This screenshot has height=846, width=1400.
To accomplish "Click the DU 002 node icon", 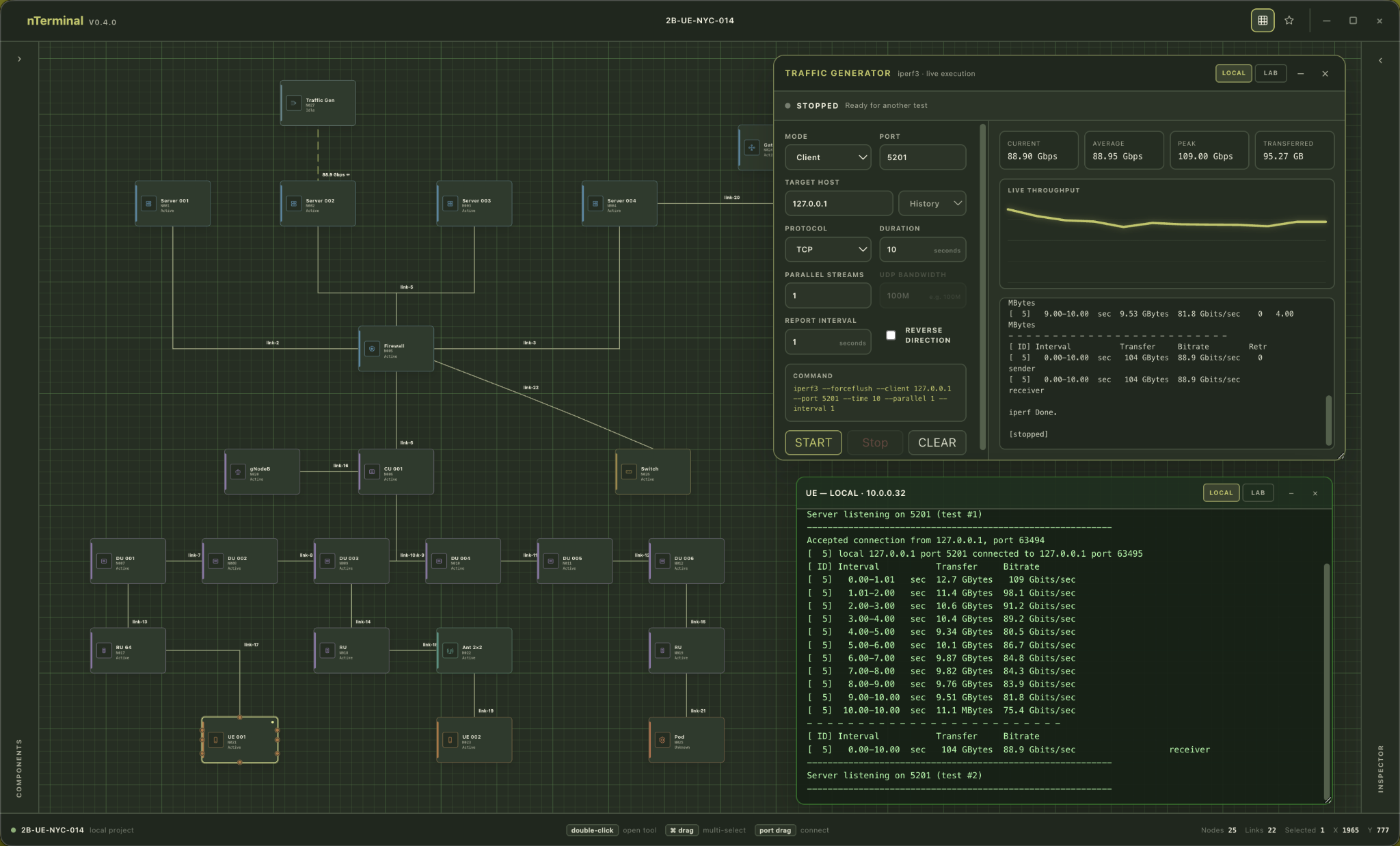I will pos(215,561).
